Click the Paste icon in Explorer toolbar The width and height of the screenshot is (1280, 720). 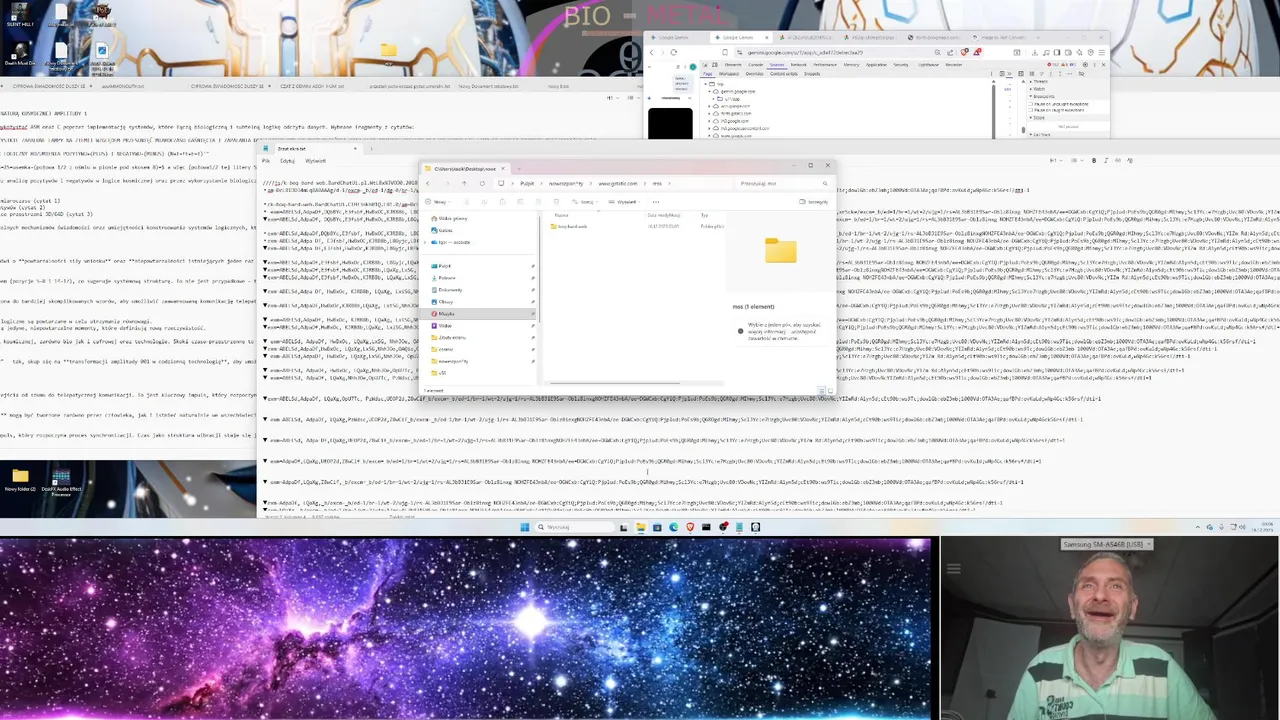coord(503,202)
